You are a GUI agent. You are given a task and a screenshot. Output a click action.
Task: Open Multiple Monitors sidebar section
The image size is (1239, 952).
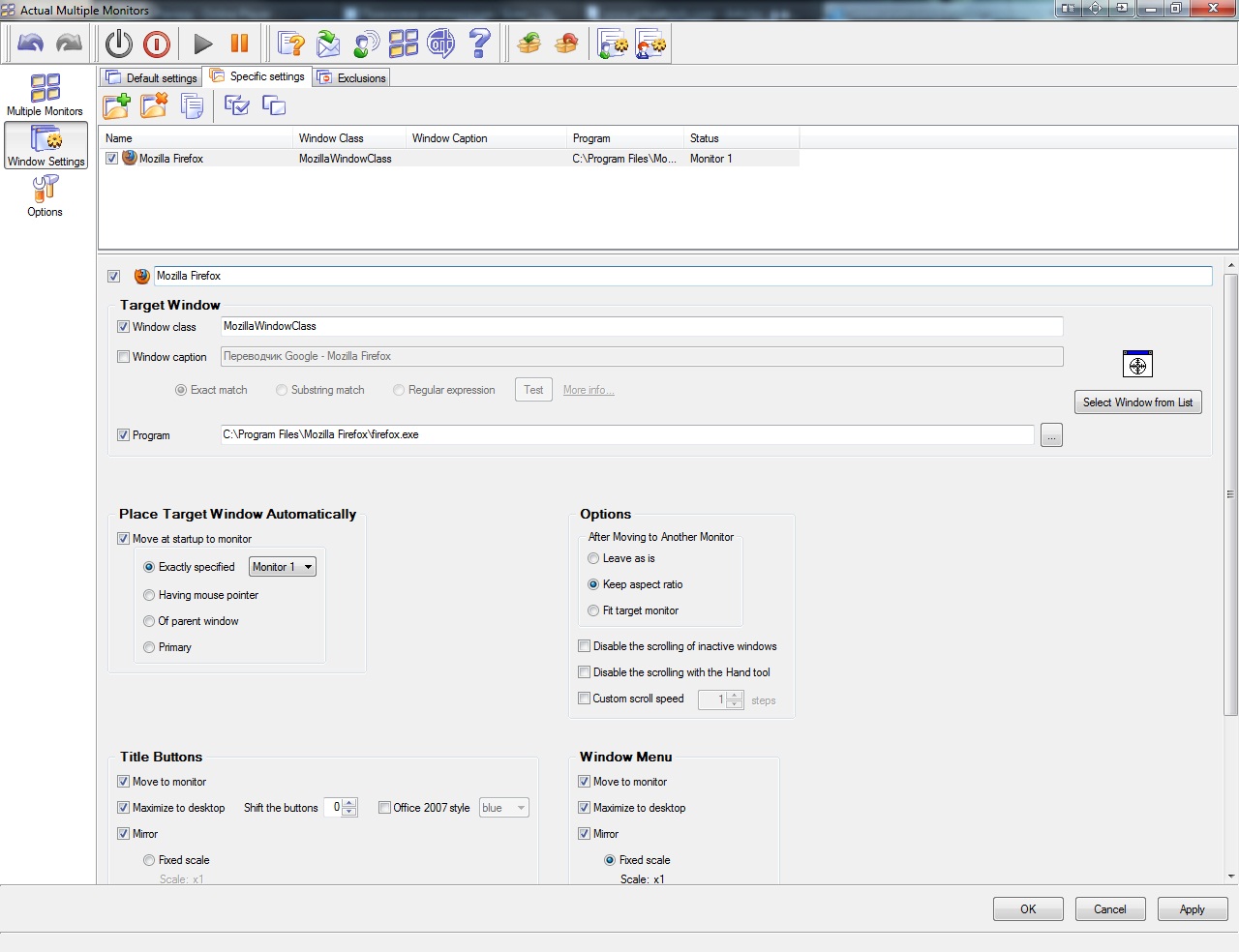(45, 95)
